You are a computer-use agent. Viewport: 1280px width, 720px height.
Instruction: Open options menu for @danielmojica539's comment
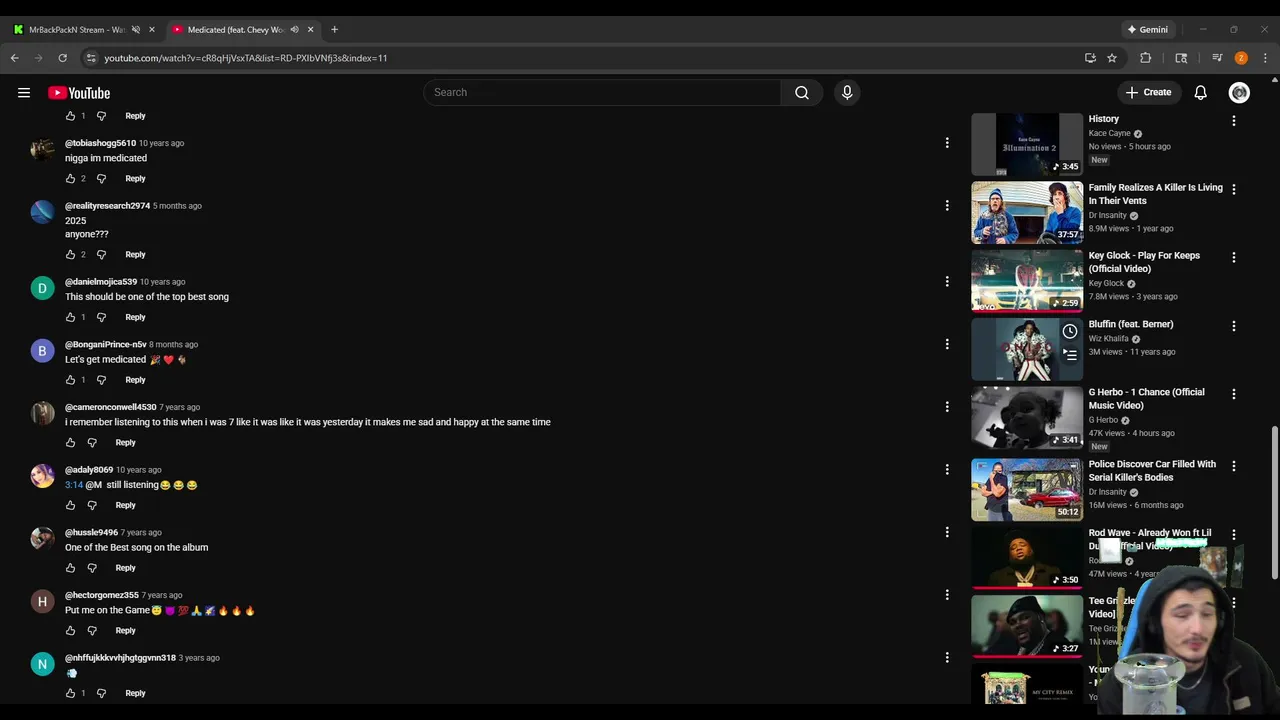[947, 282]
